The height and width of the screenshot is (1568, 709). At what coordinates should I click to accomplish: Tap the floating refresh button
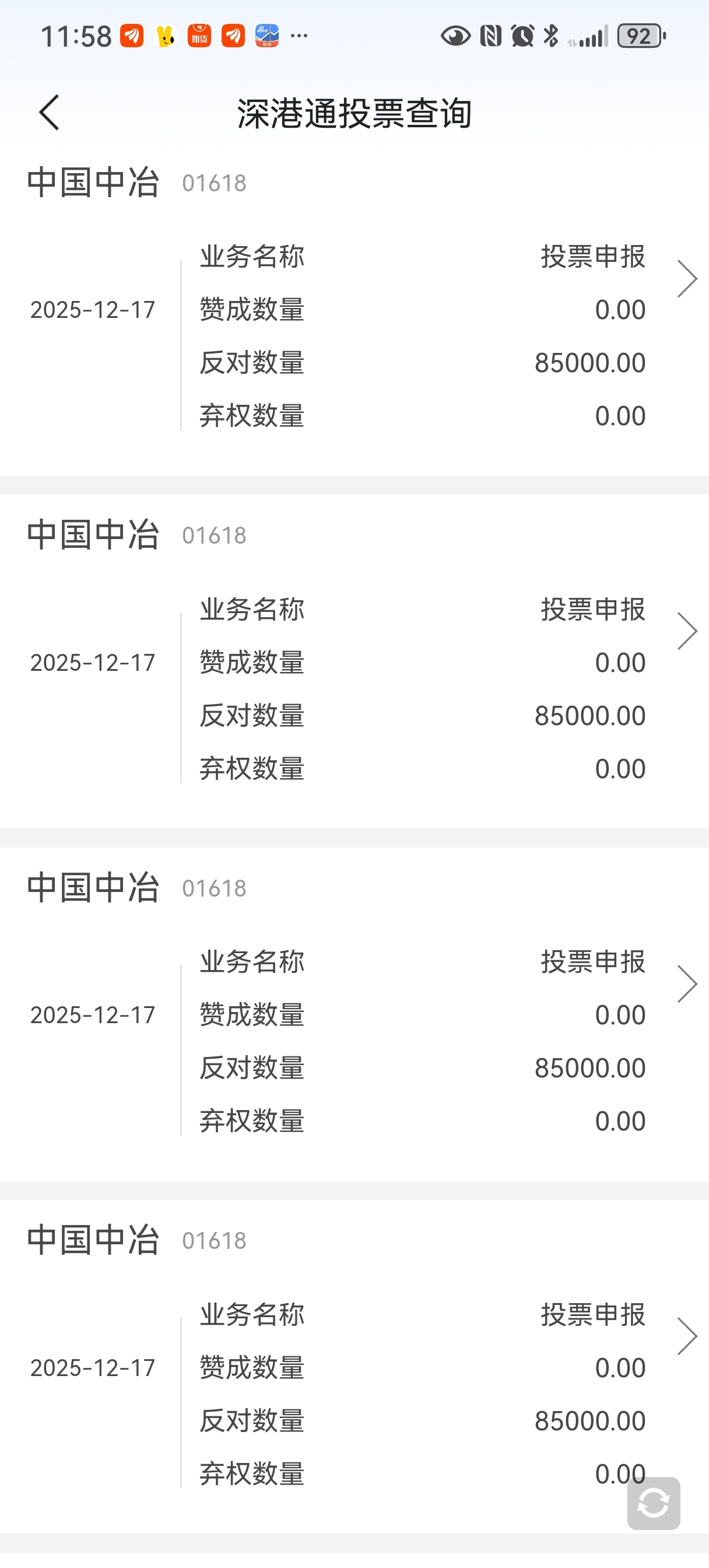[x=653, y=1503]
